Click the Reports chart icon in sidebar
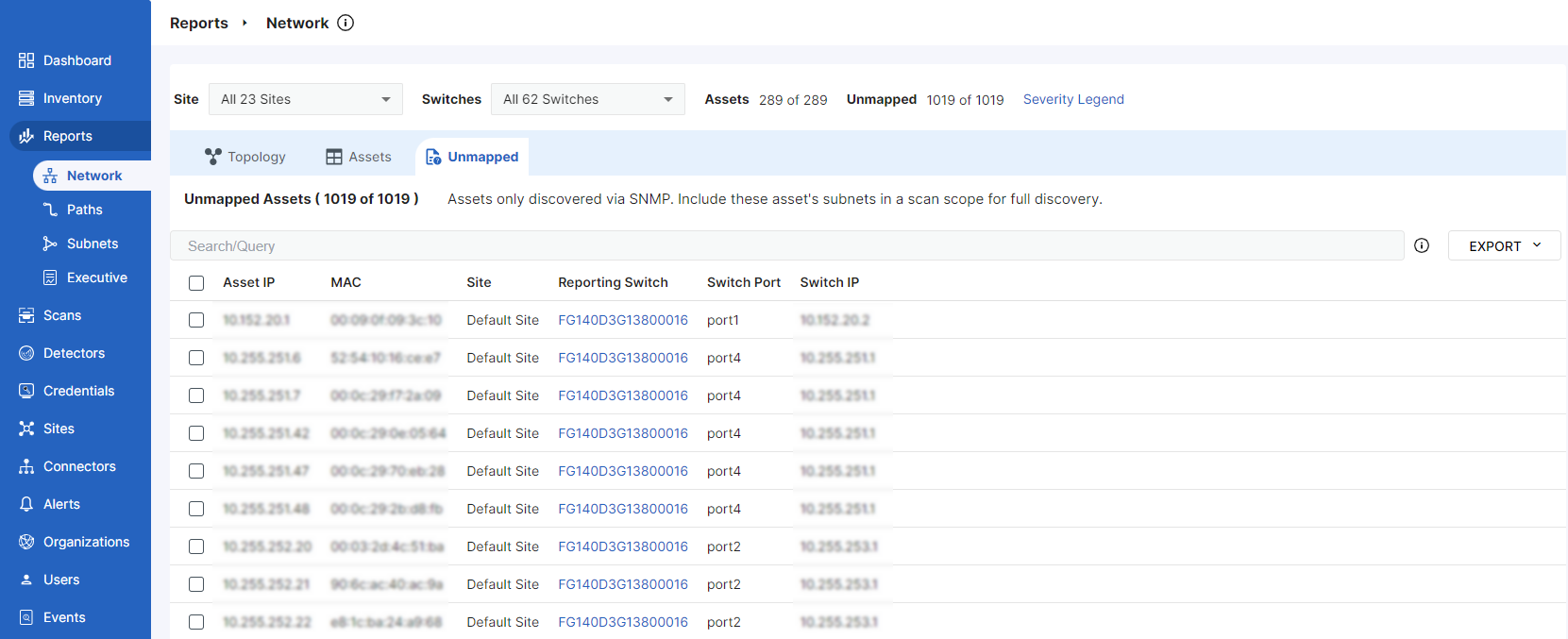This screenshot has height=639, width=1568. pyautogui.click(x=26, y=136)
